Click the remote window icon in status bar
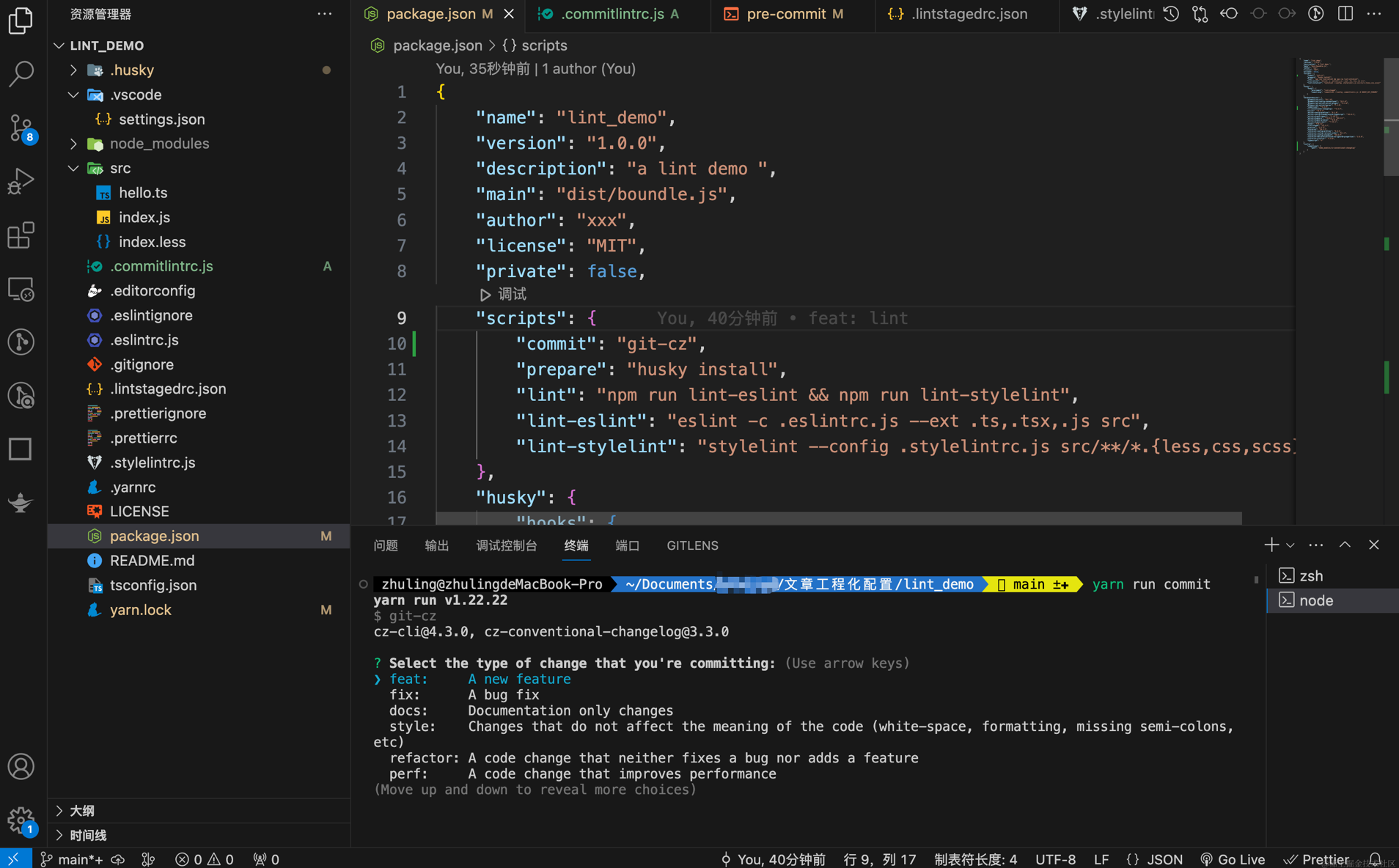Image resolution: width=1399 pixels, height=868 pixels. [x=15, y=858]
